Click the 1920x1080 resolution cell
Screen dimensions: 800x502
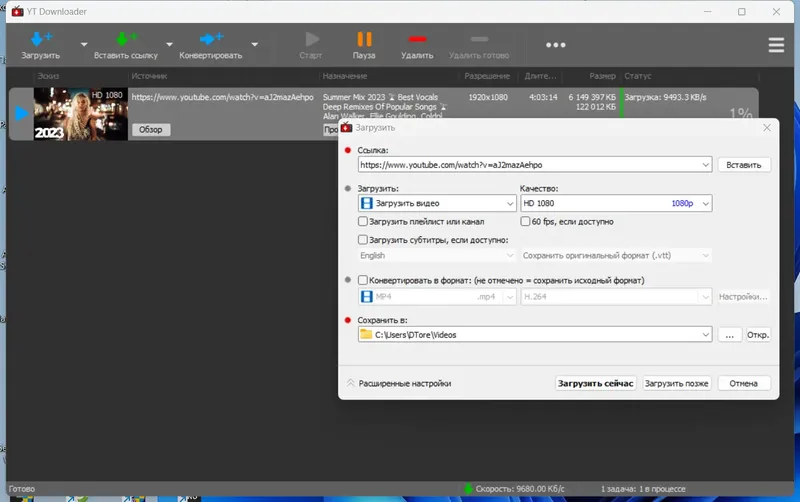tap(488, 97)
